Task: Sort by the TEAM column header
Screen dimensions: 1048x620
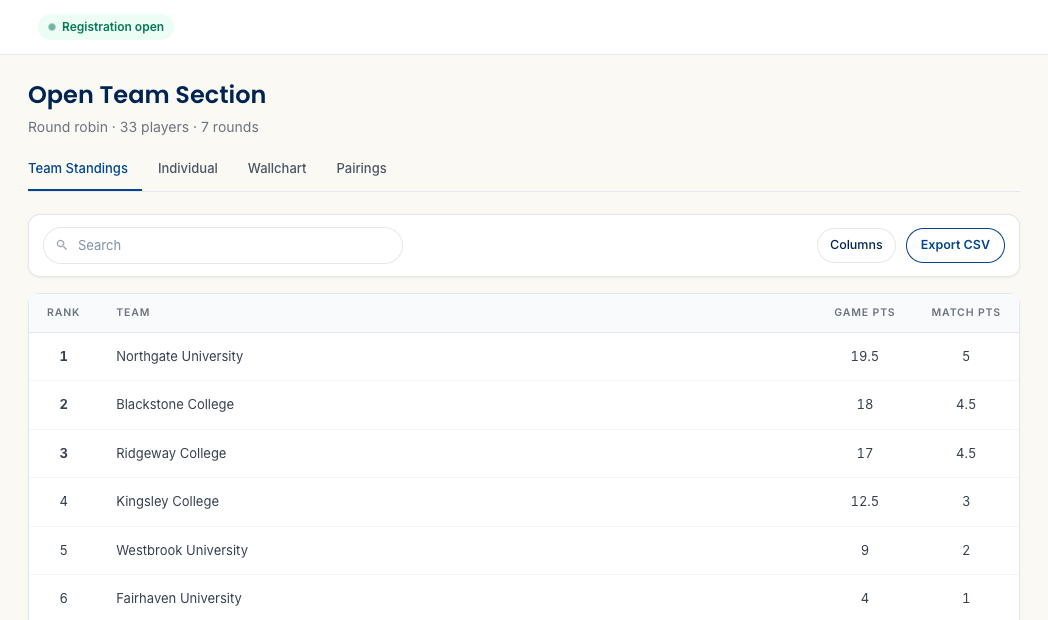Action: click(x=133, y=313)
